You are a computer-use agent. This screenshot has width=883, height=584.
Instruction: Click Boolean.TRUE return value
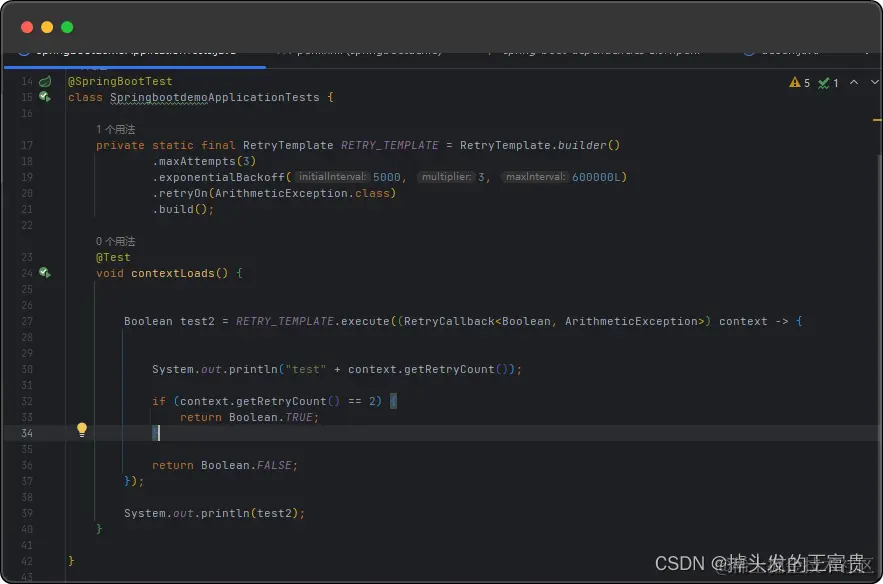[x=270, y=417]
